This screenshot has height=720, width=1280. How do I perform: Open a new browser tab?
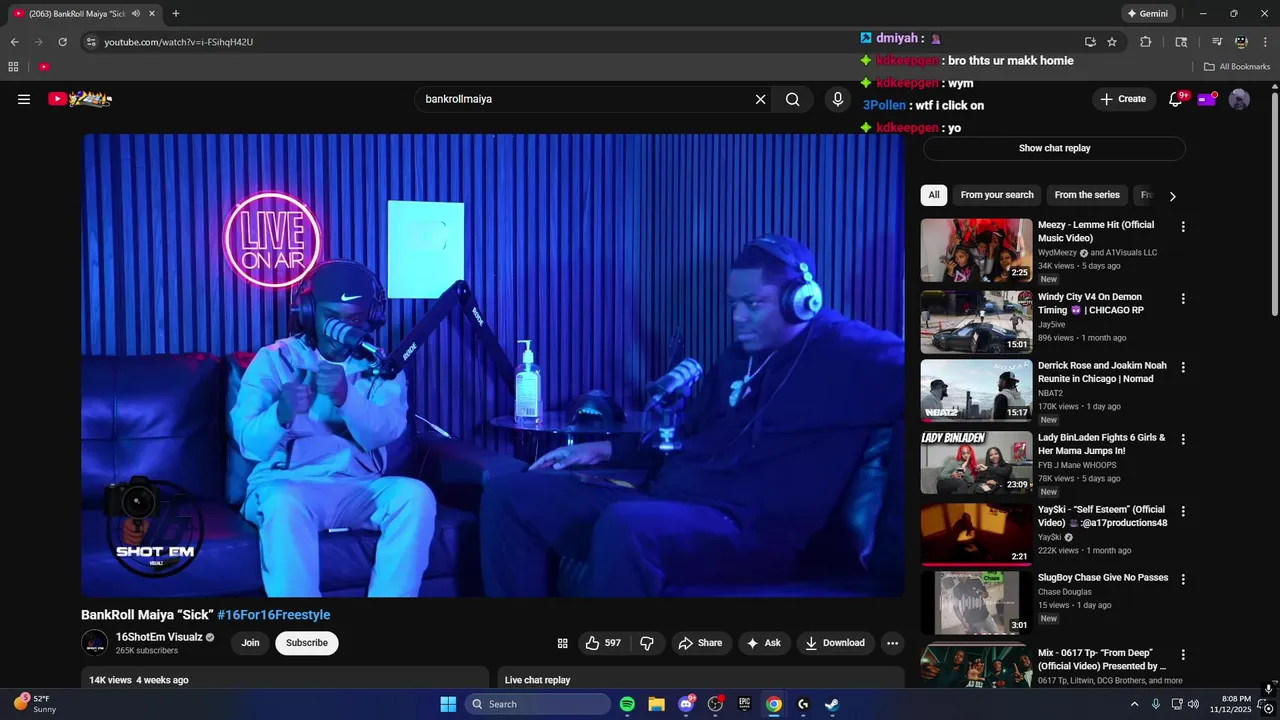176,14
